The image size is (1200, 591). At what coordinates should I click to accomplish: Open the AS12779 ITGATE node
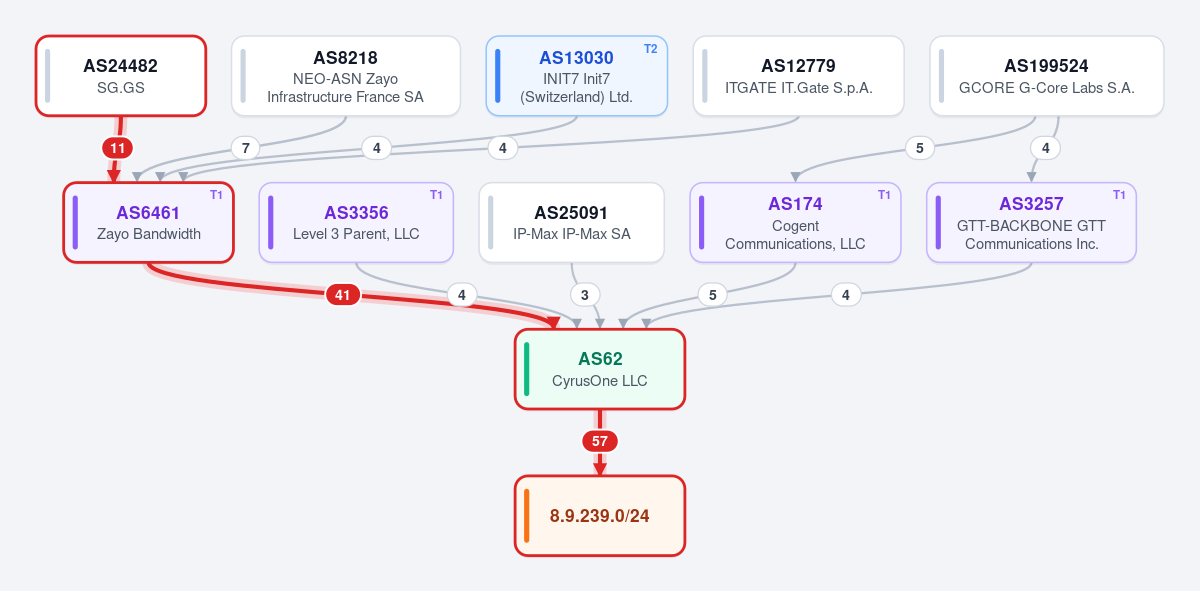799,76
